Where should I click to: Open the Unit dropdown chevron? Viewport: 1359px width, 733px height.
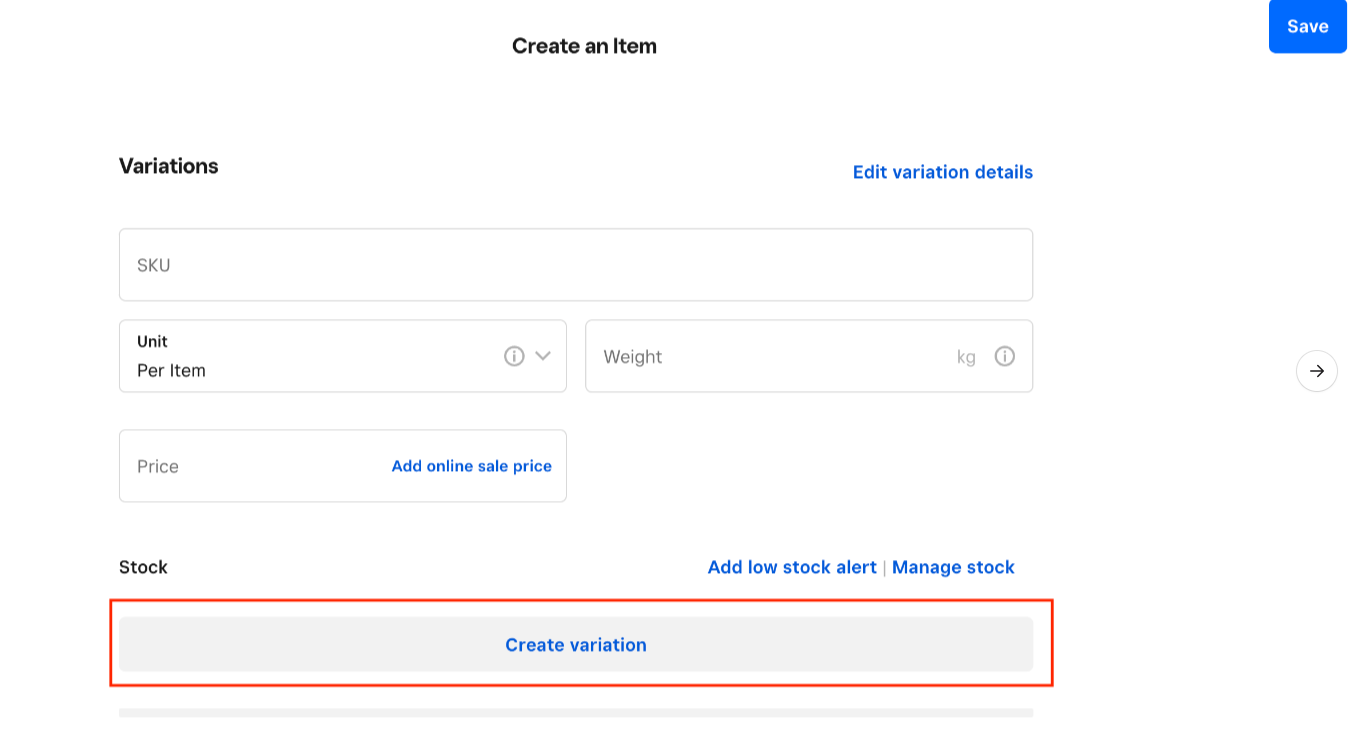coord(543,356)
